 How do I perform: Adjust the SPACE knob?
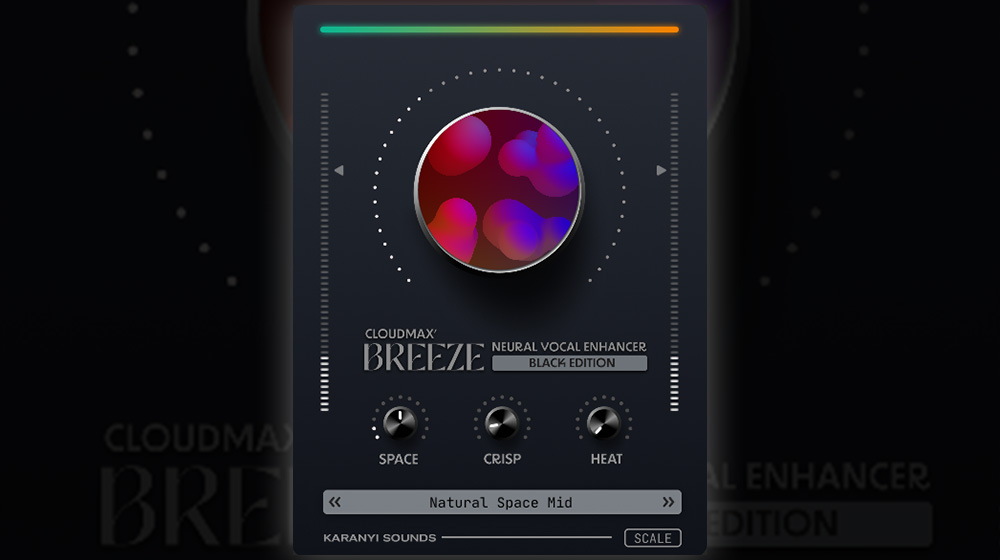(x=400, y=422)
